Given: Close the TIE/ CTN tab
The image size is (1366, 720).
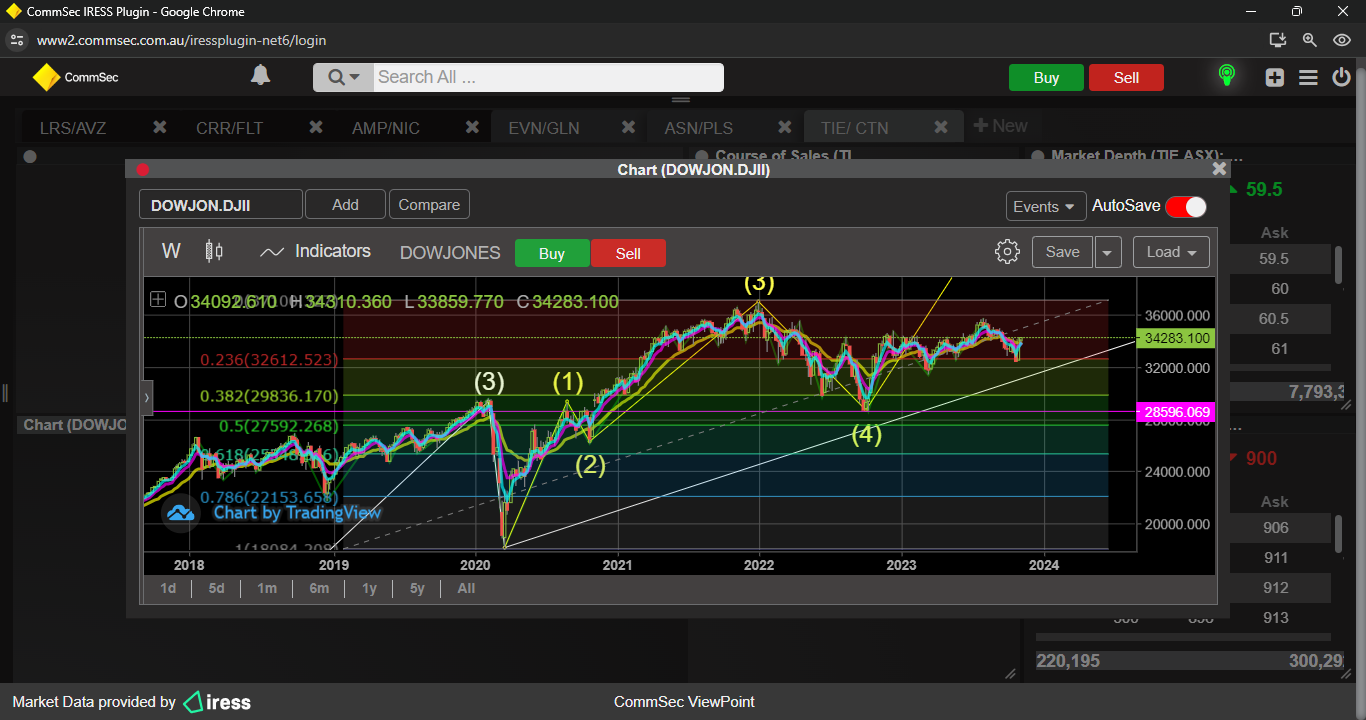Looking at the screenshot, I should (x=941, y=127).
